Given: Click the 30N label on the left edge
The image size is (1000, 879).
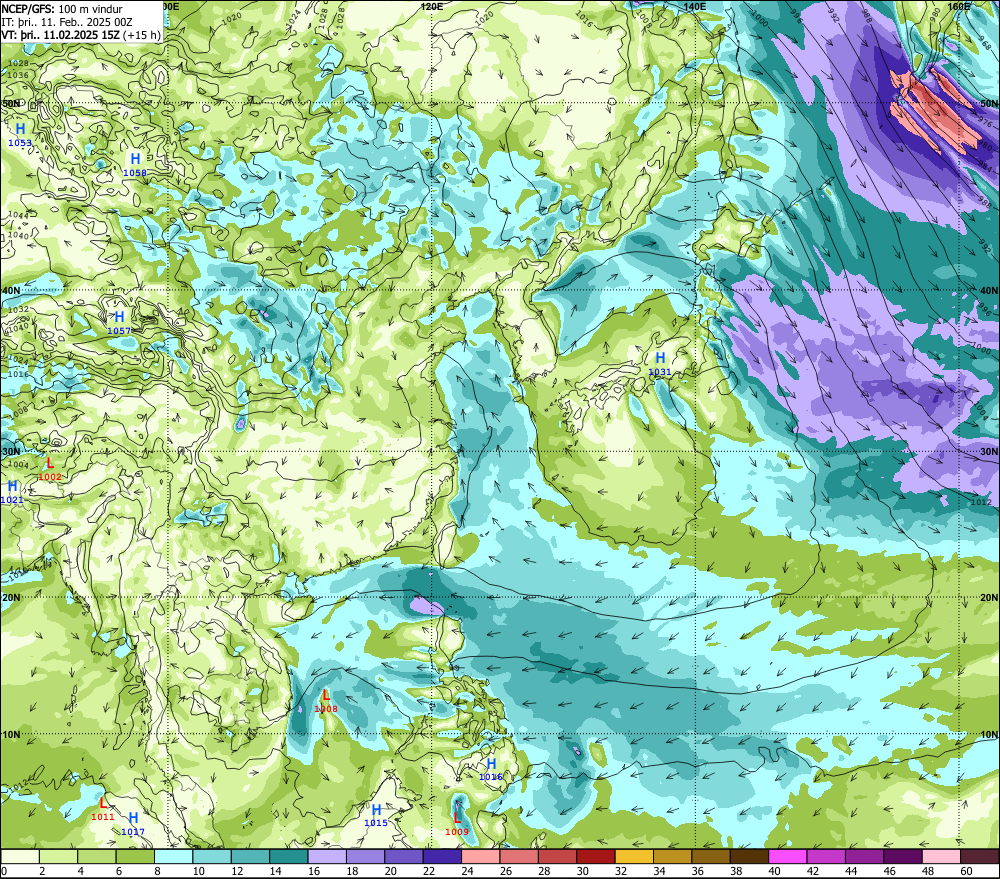Looking at the screenshot, I should pos(11,452).
